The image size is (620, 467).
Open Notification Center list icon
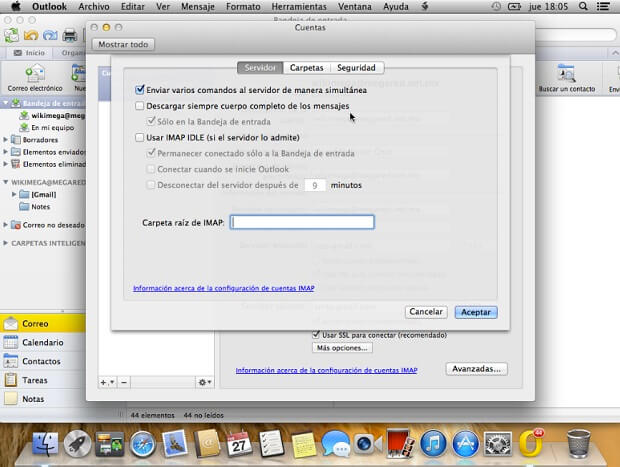click(x=603, y=6)
